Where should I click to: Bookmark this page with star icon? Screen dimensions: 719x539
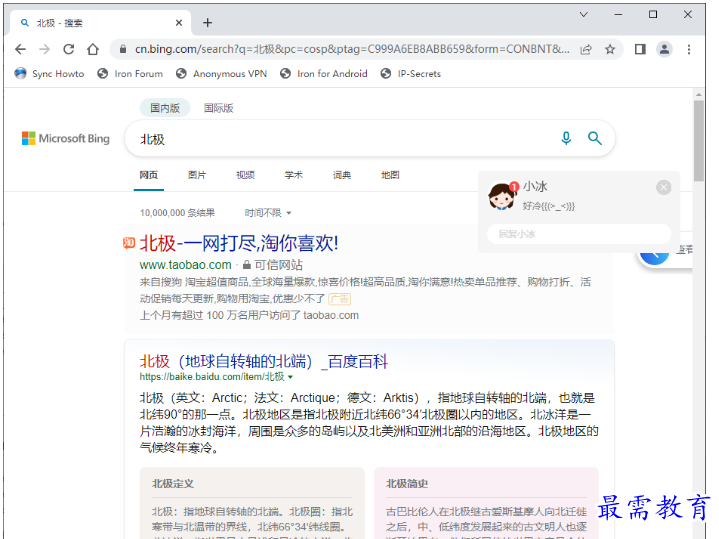(610, 50)
